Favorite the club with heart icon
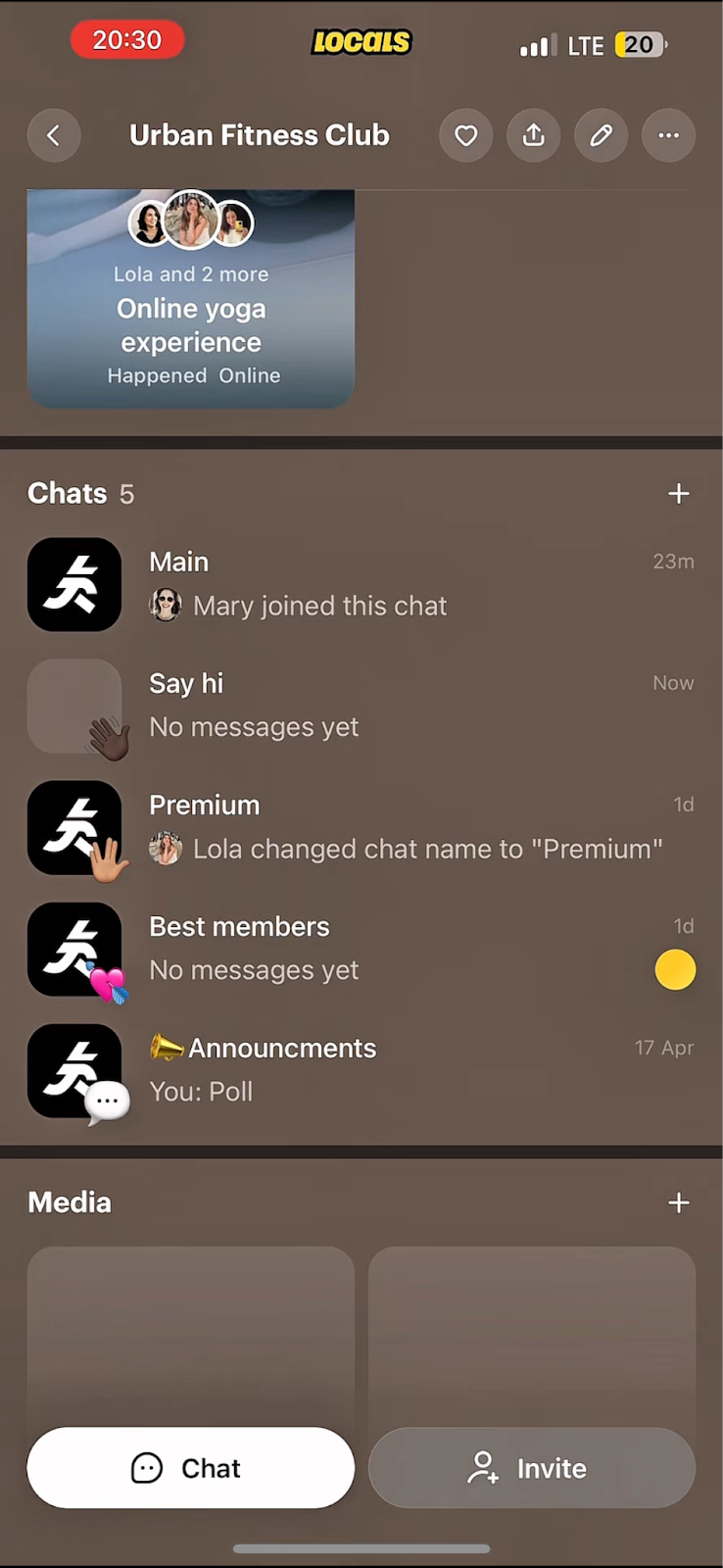 point(466,135)
